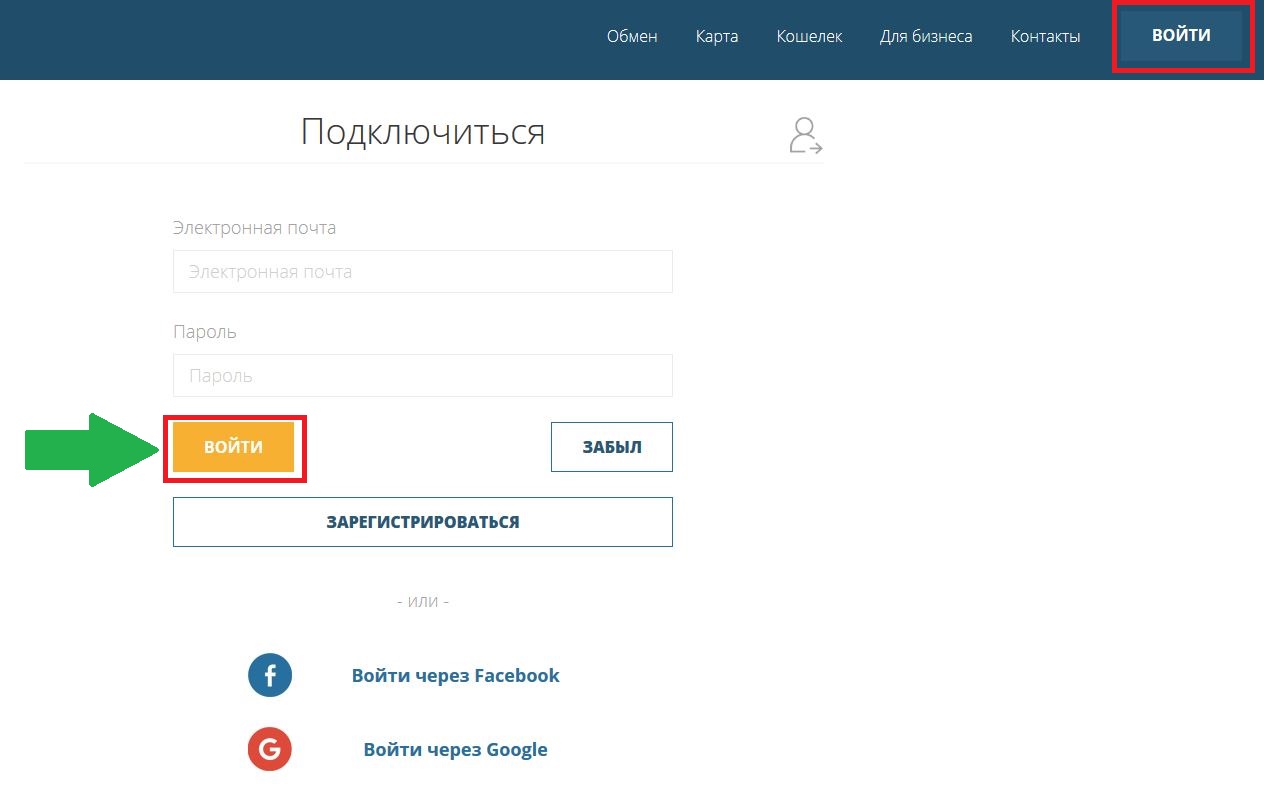Image resolution: width=1264 pixels, height=787 pixels.
Task: Click the Войти через Facebook link
Action: 455,675
